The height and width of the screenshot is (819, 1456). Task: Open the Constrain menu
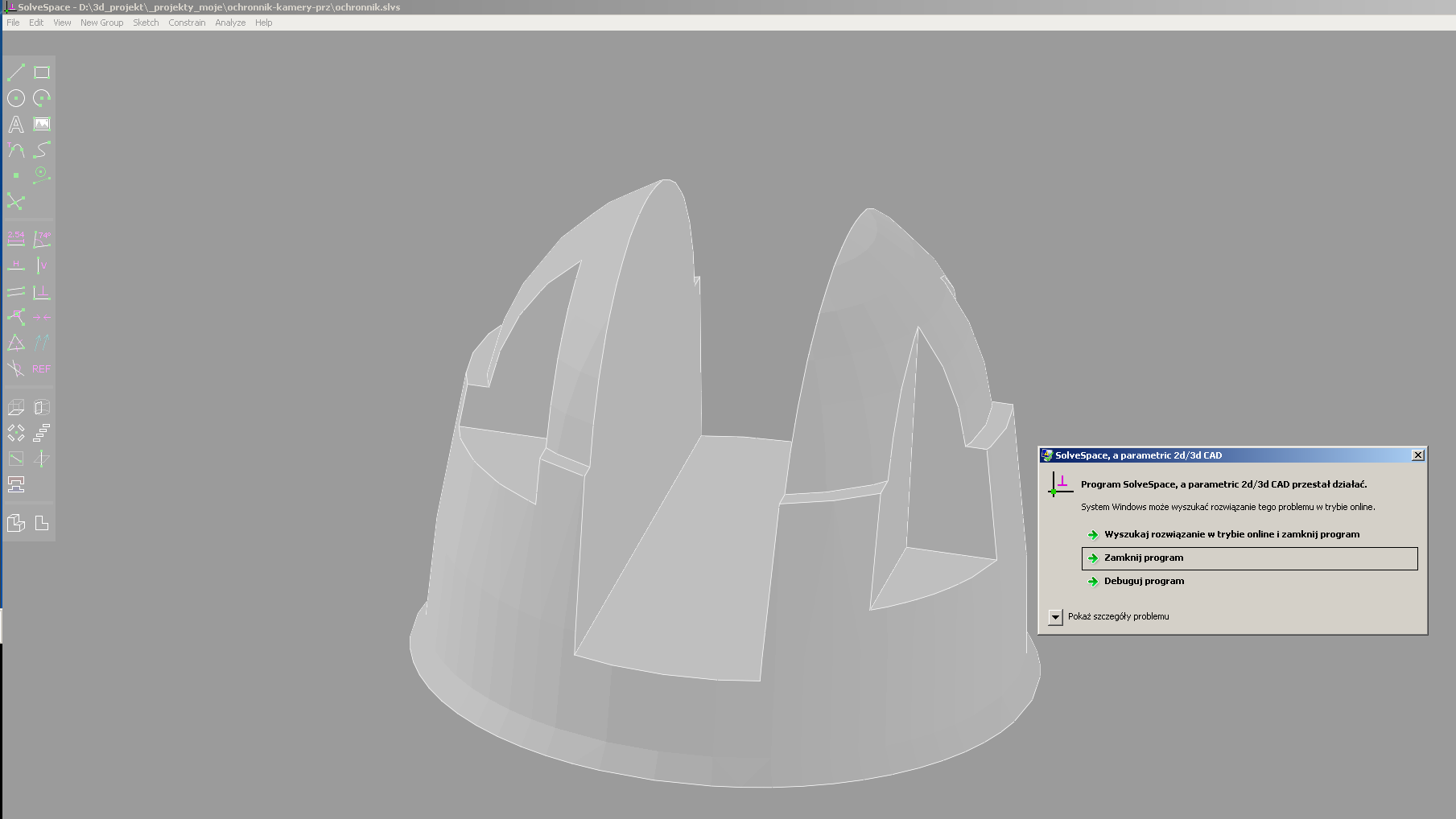187,23
